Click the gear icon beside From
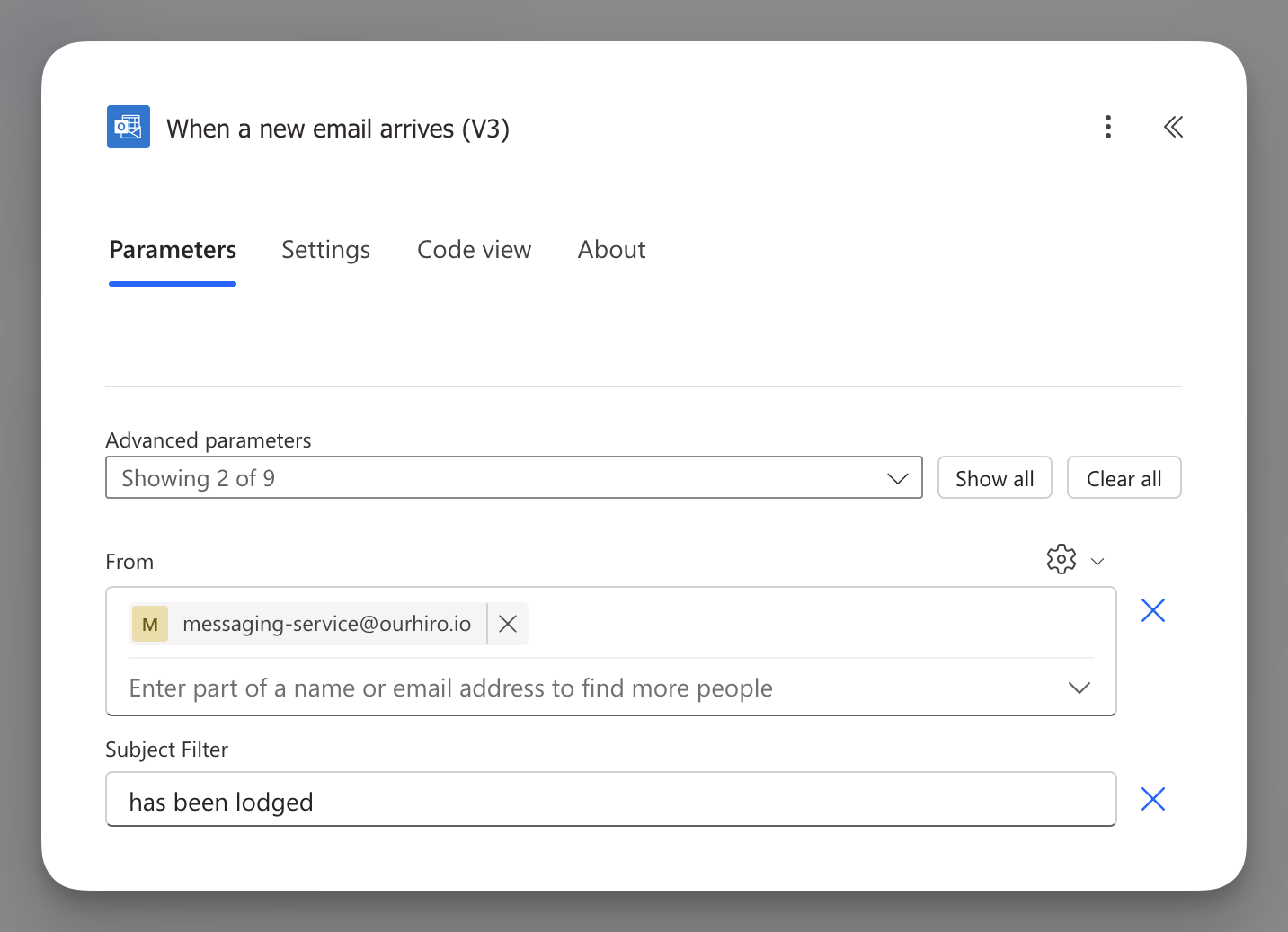 (x=1061, y=559)
